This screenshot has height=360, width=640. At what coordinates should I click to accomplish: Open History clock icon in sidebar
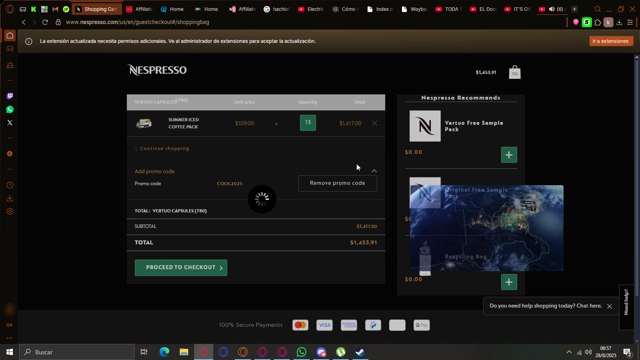pos(10,185)
